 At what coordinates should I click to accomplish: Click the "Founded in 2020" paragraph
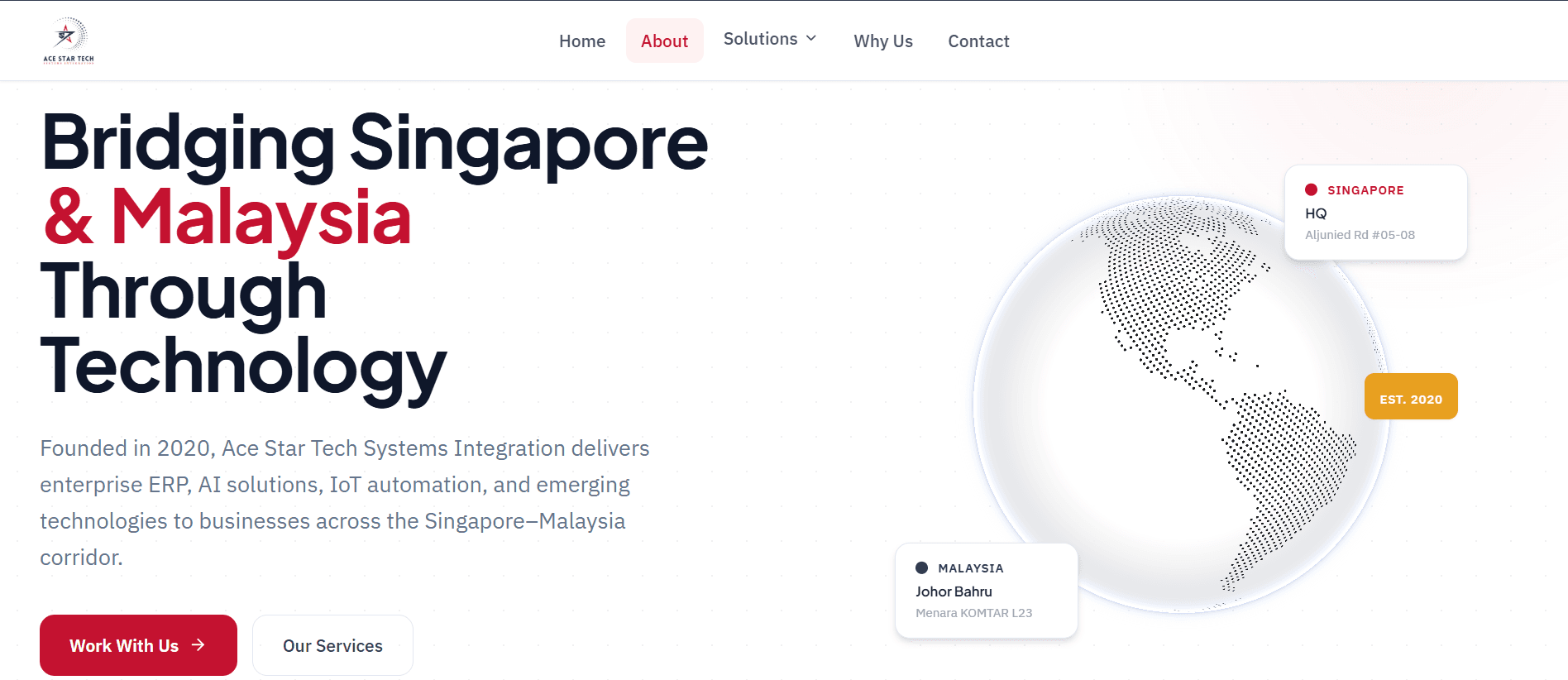tap(345, 502)
